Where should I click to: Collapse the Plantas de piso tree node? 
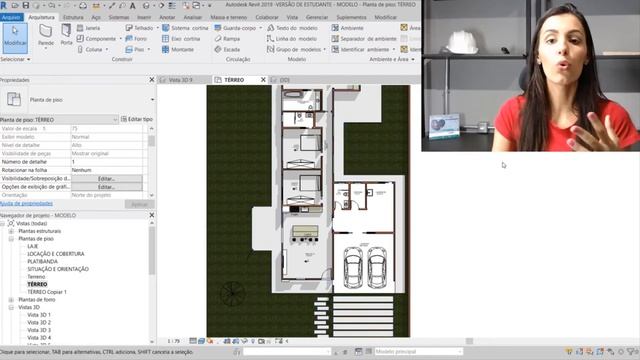(11, 239)
